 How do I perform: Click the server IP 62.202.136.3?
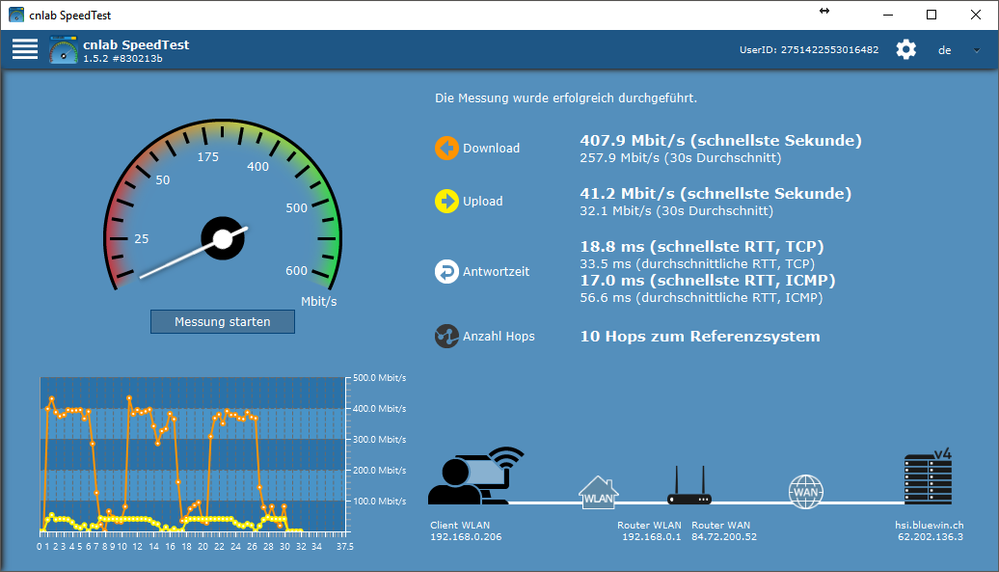(x=930, y=537)
